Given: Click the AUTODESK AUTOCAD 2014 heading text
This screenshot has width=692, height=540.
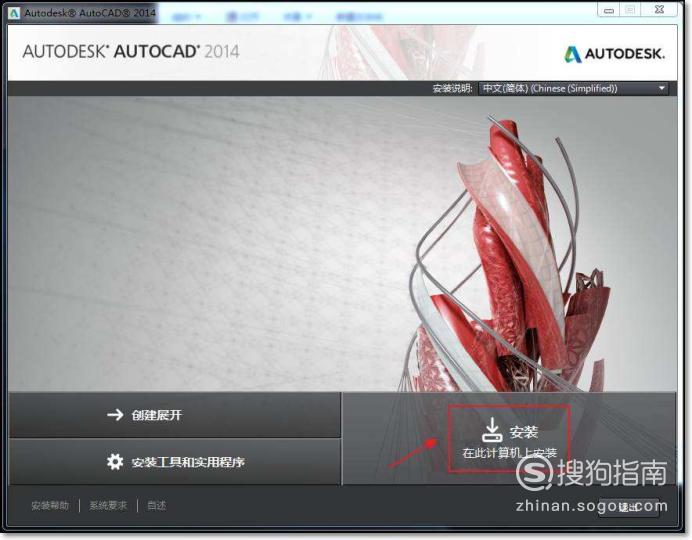Looking at the screenshot, I should pos(131,52).
